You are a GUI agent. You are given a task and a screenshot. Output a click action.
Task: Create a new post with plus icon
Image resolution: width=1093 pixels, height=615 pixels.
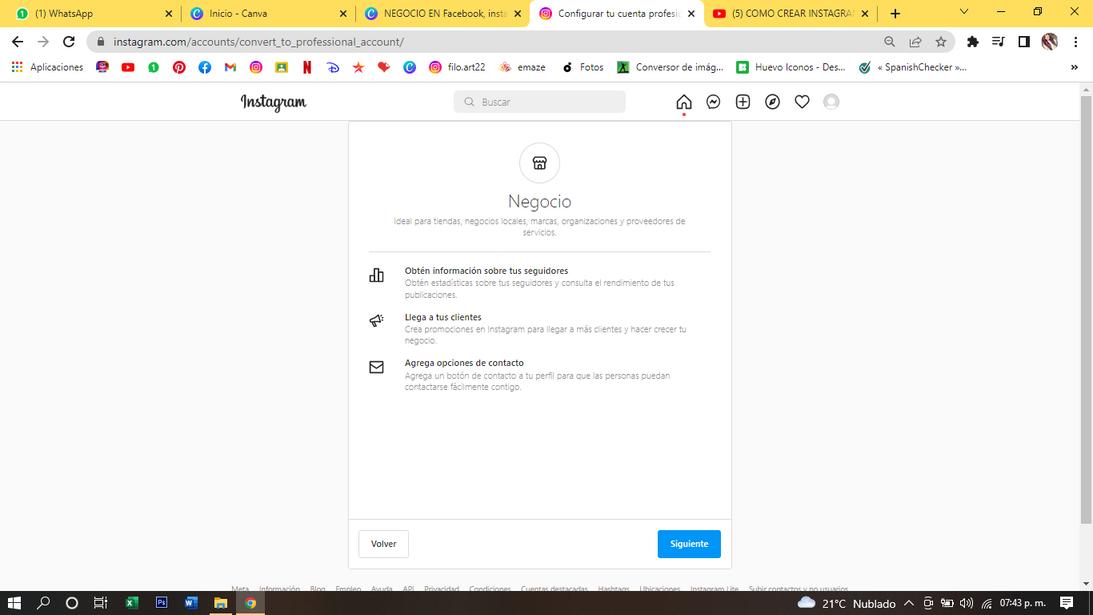(743, 102)
